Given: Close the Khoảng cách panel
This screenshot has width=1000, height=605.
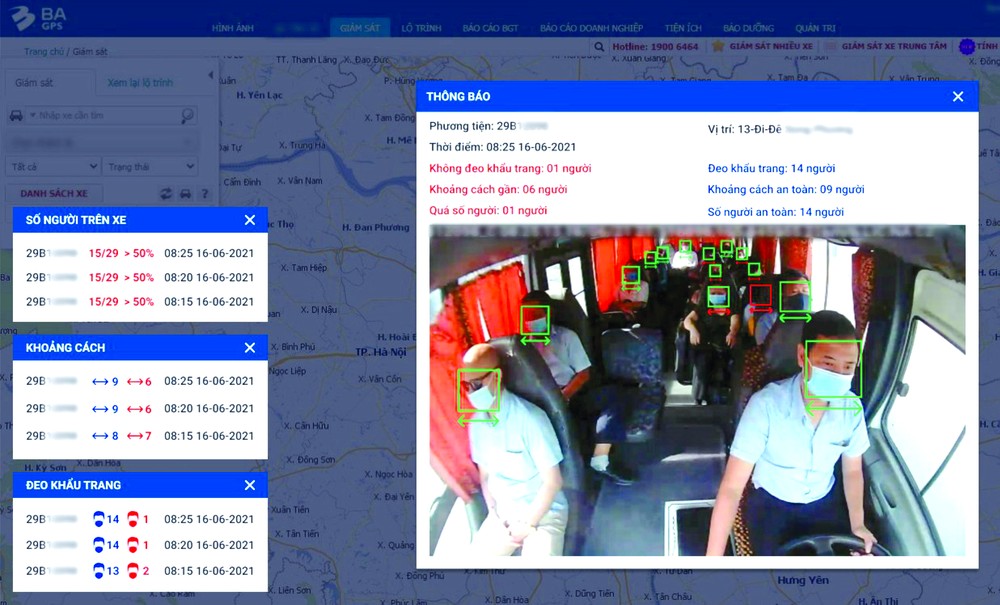Looking at the screenshot, I should pos(250,348).
